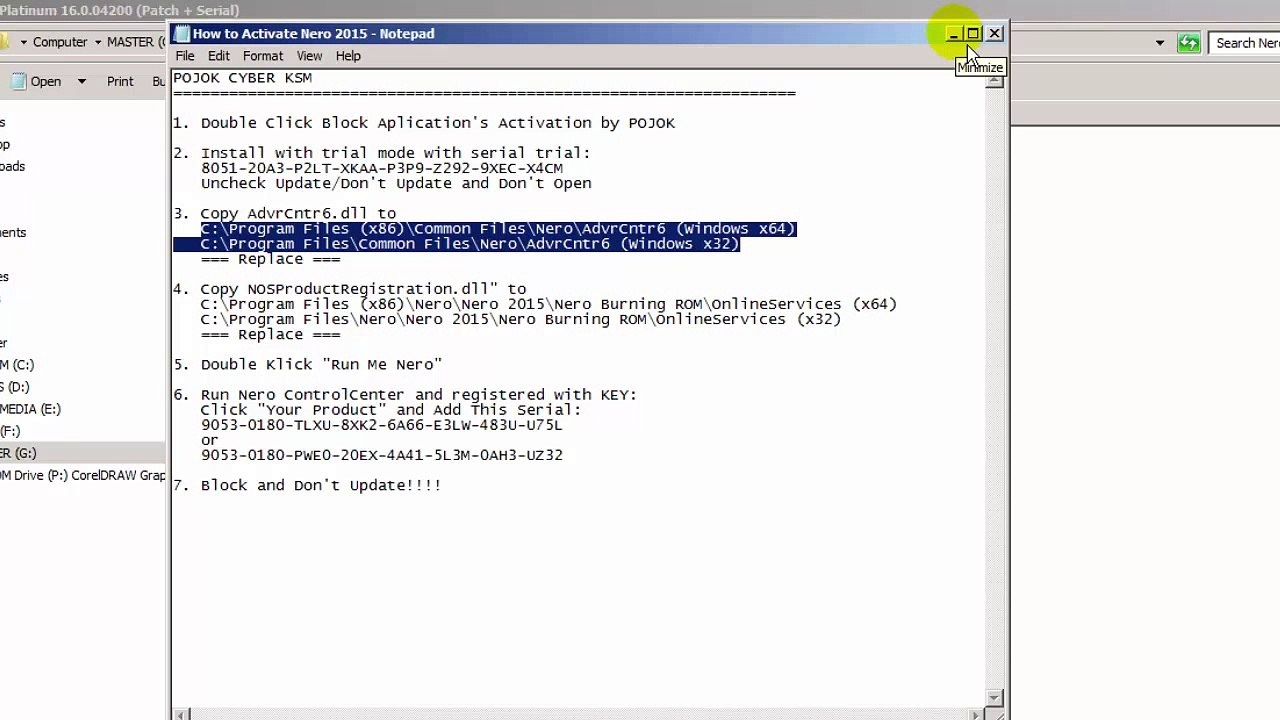Close the Notepad window
Image resolution: width=1280 pixels, height=720 pixels.
pos(995,34)
